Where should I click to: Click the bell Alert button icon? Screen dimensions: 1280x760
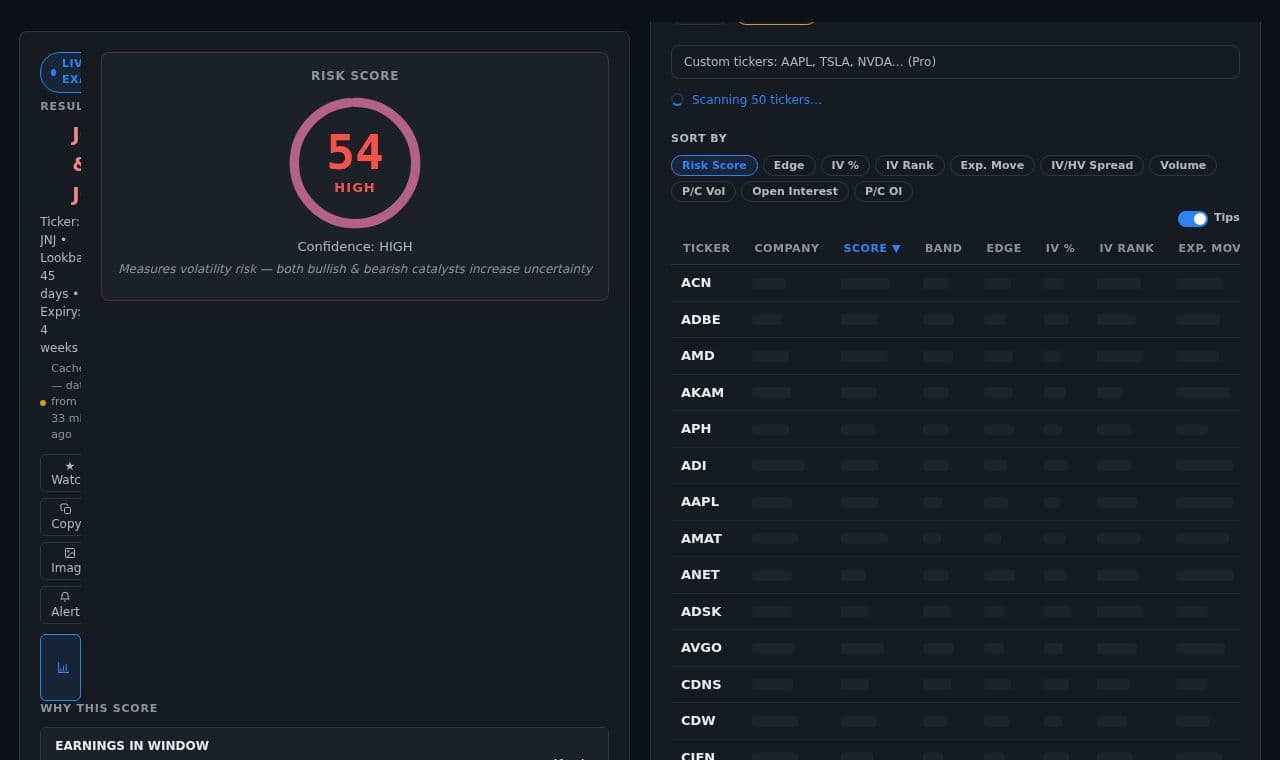(x=65, y=597)
